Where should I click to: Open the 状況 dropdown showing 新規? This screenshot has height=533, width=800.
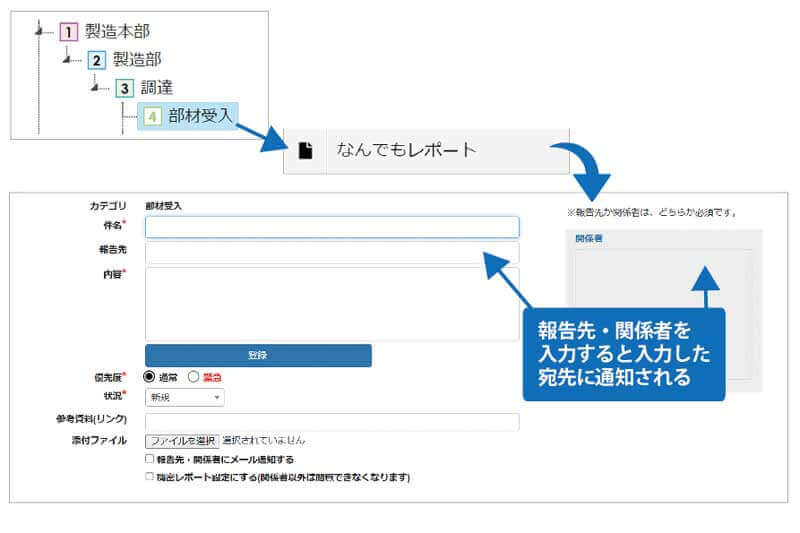(x=185, y=397)
